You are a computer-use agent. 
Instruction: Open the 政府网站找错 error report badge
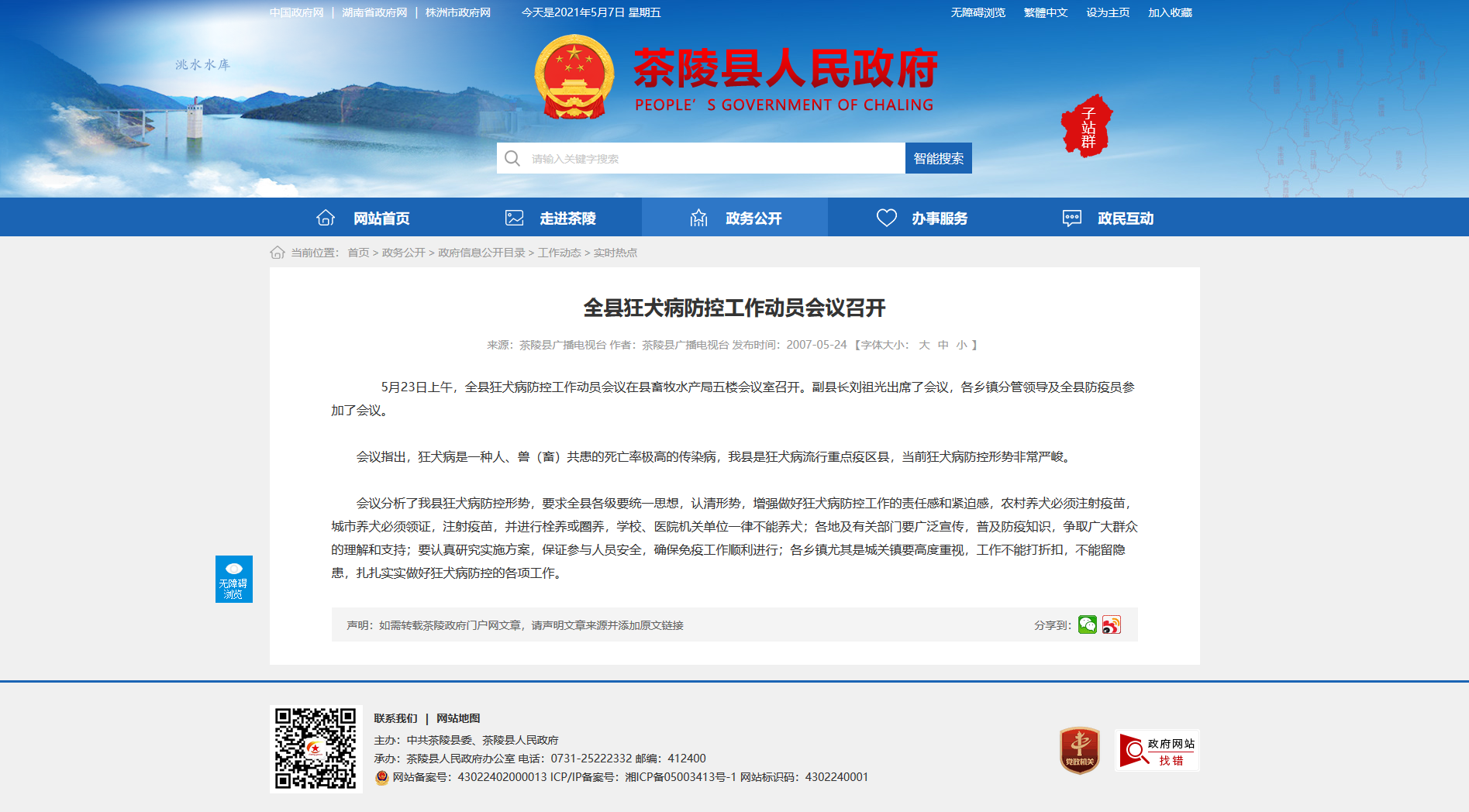[1157, 750]
